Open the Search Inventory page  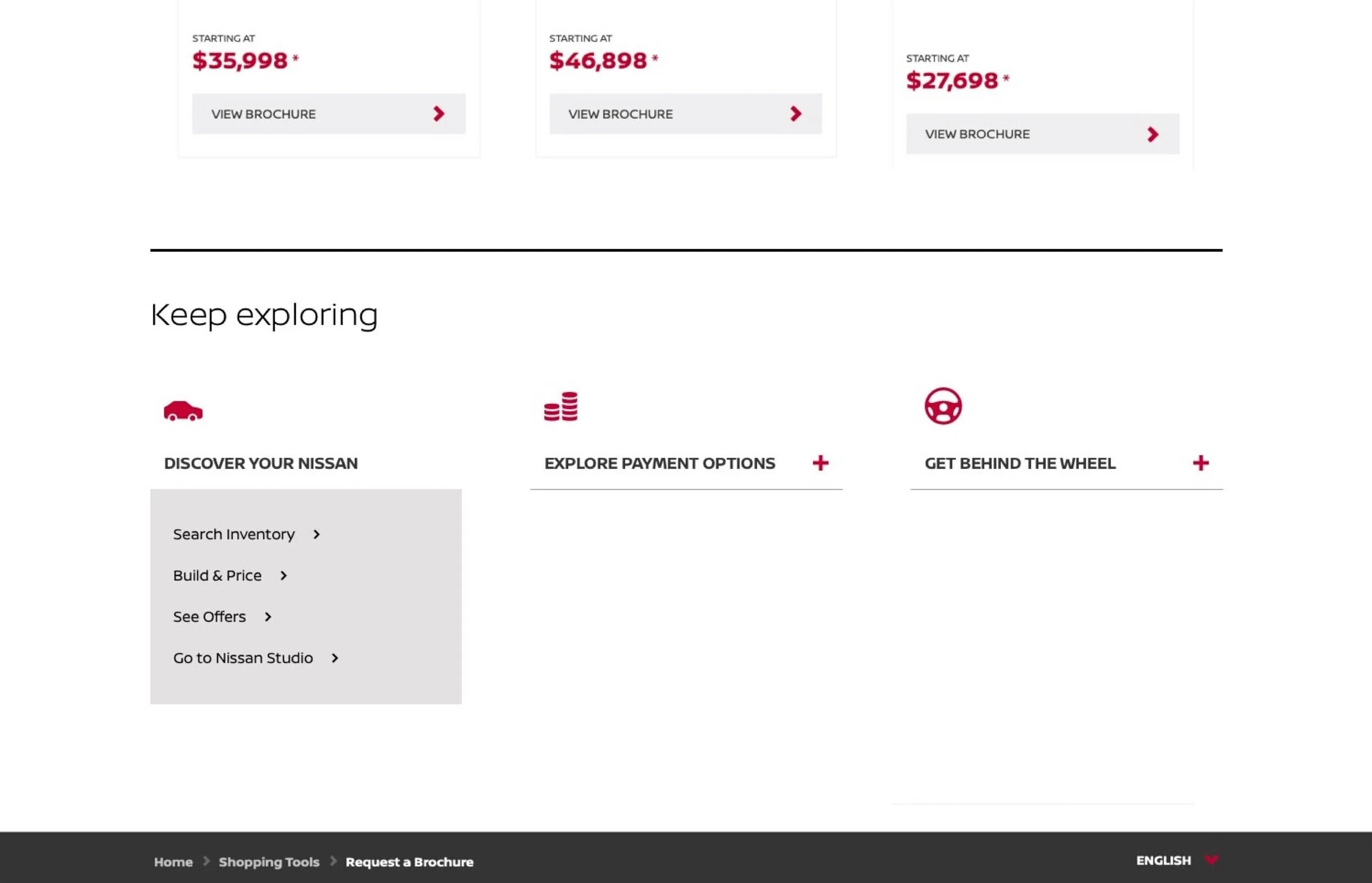(x=233, y=534)
